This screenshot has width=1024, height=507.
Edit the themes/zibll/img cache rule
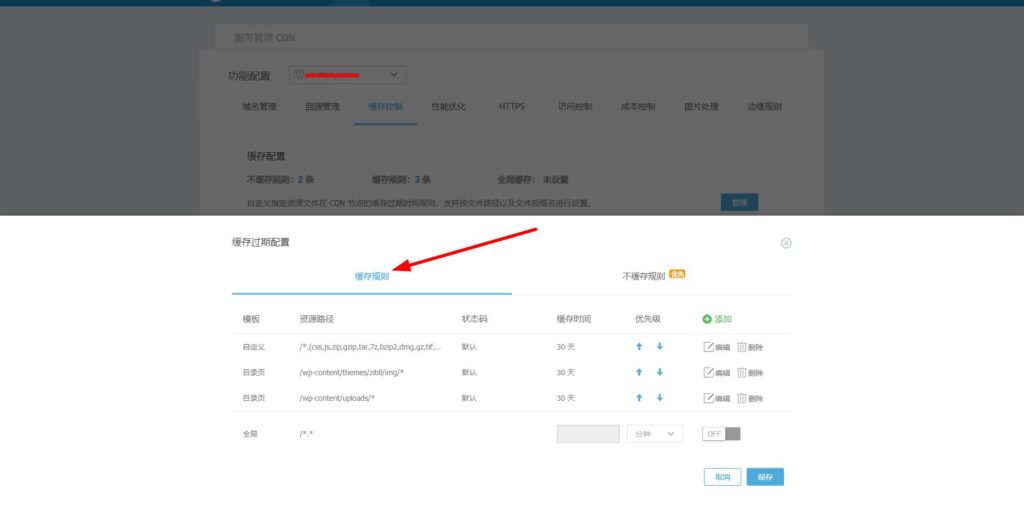716,373
